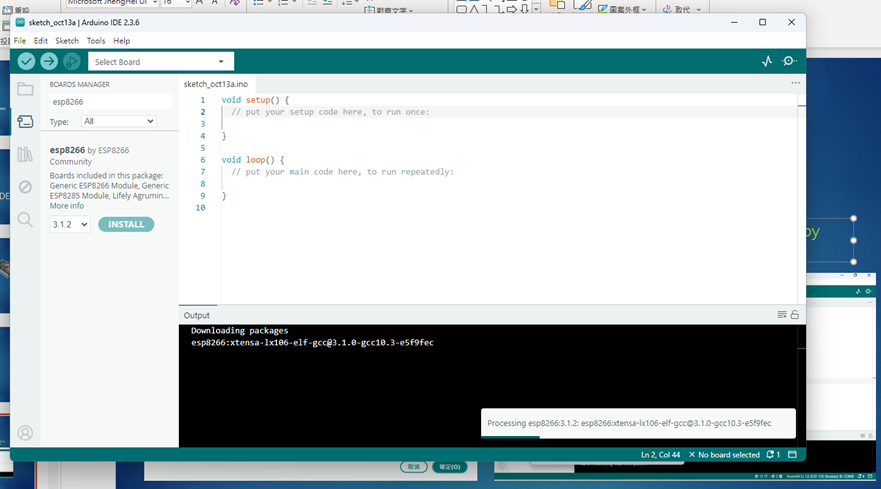Open the Debug panel in sidebar
This screenshot has height=489, width=881.
pyautogui.click(x=25, y=187)
